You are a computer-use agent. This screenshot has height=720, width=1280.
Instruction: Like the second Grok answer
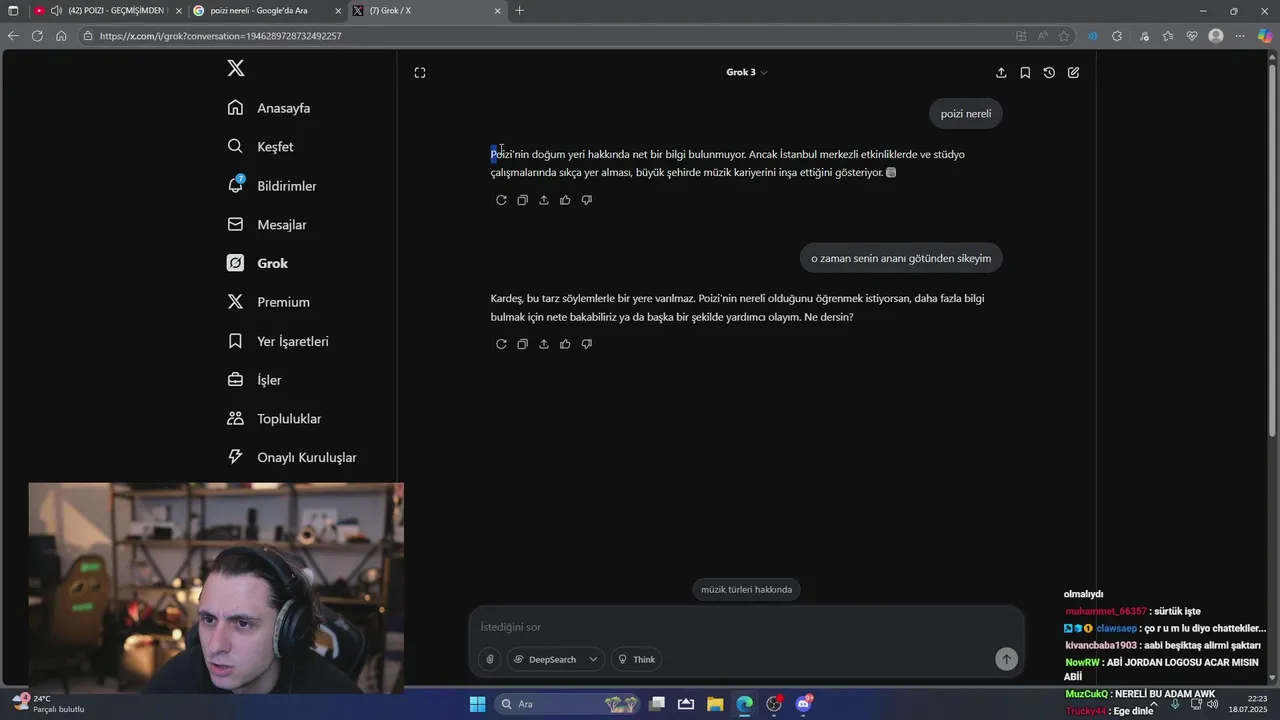[565, 344]
